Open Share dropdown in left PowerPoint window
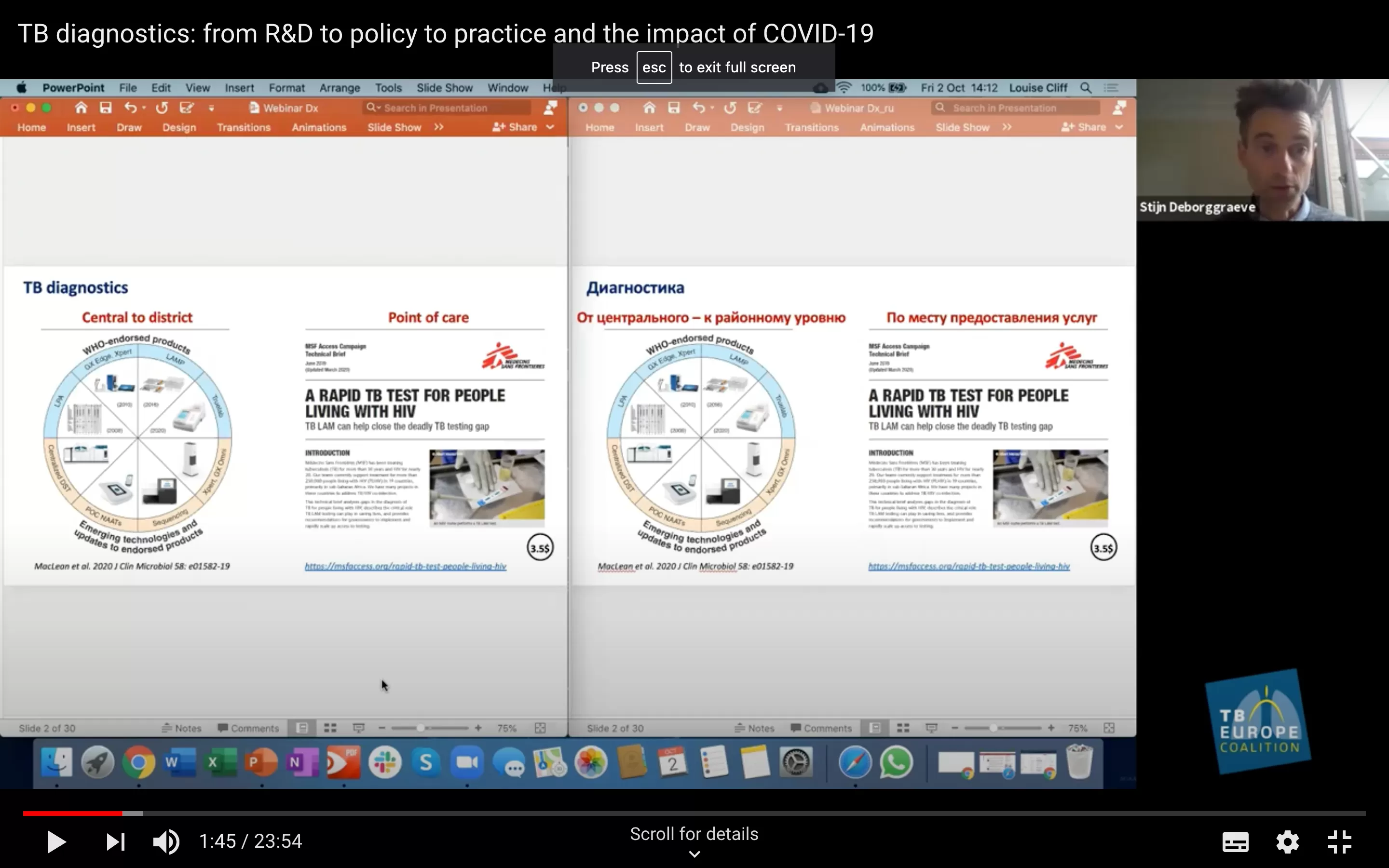Screen dimensions: 1389x868 tap(550, 127)
